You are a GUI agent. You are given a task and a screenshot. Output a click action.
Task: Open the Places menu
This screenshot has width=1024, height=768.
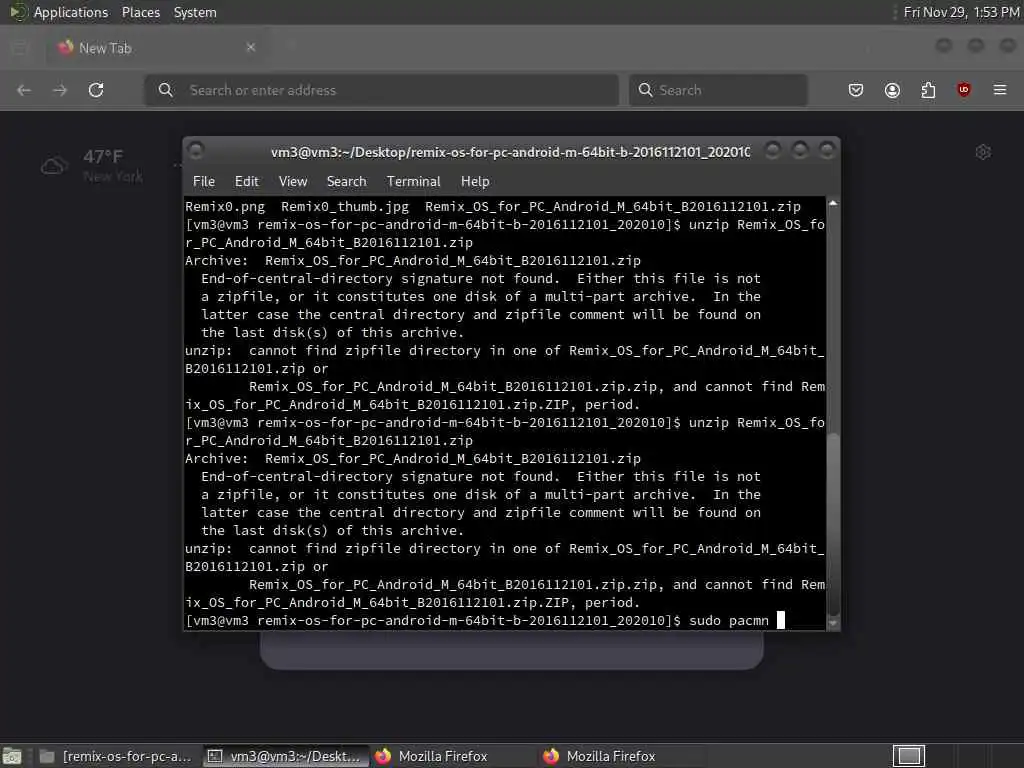tap(140, 12)
